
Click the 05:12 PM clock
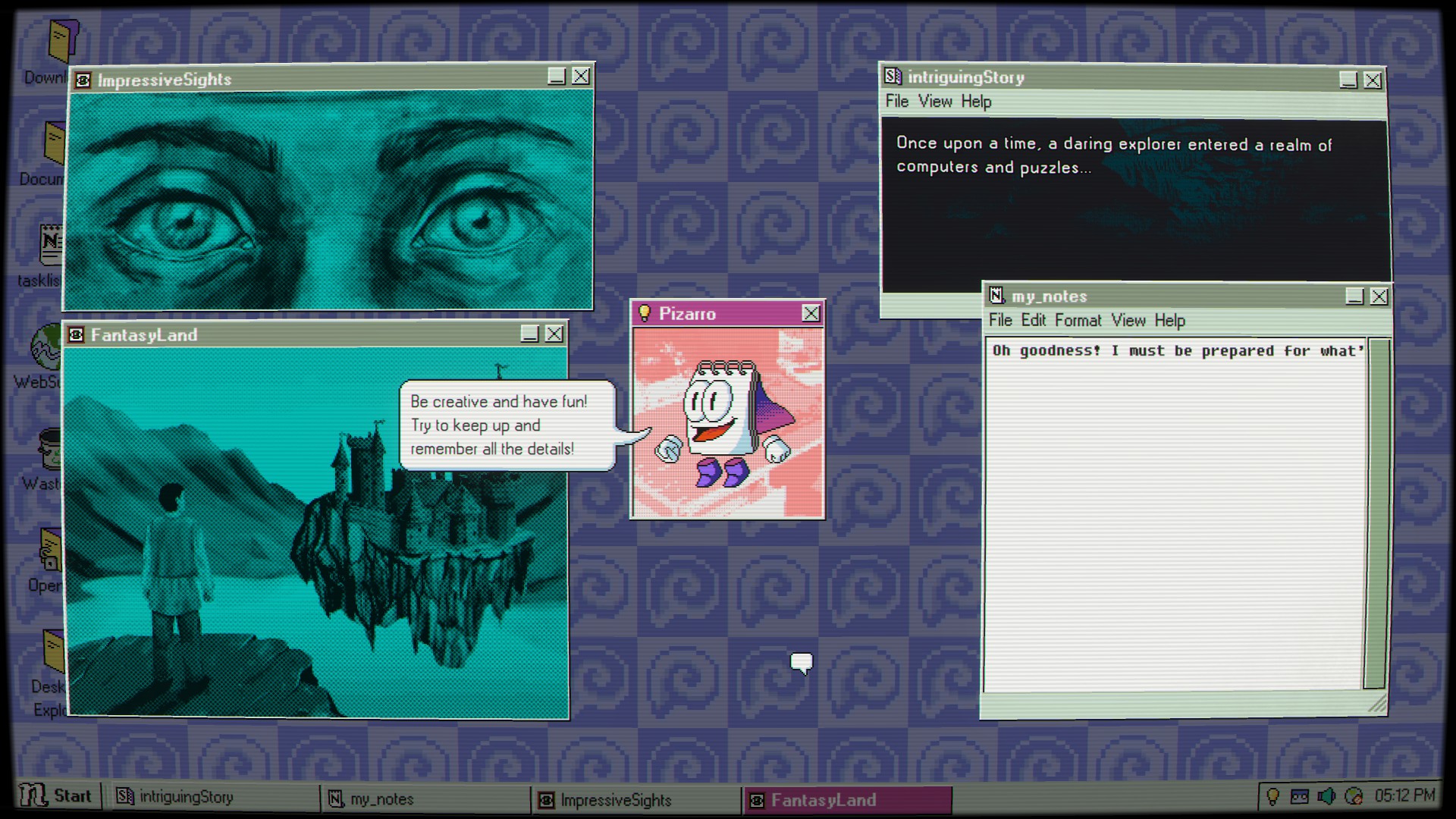tap(1404, 795)
